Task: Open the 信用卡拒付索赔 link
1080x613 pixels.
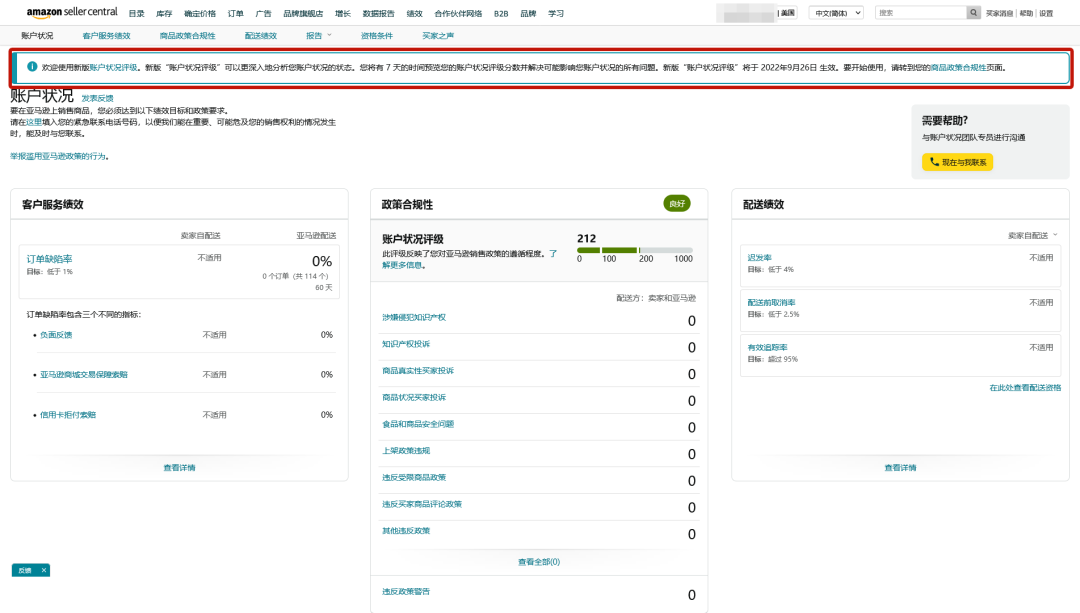Action: [68, 415]
